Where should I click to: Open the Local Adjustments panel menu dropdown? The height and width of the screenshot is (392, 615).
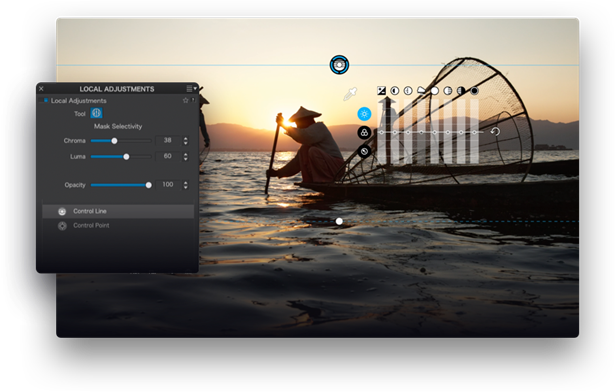pyautogui.click(x=191, y=89)
